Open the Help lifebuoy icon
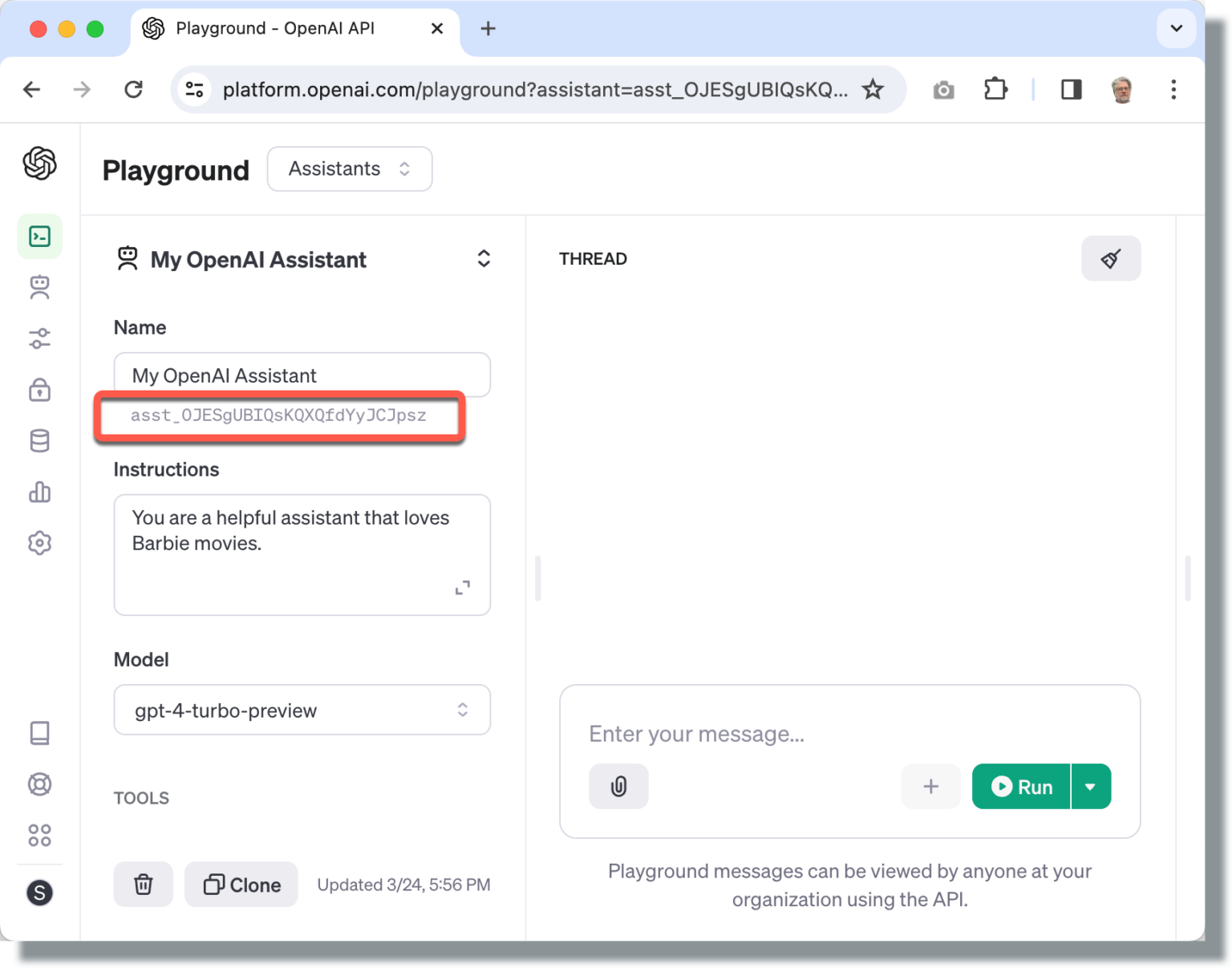1232x968 pixels. [39, 784]
